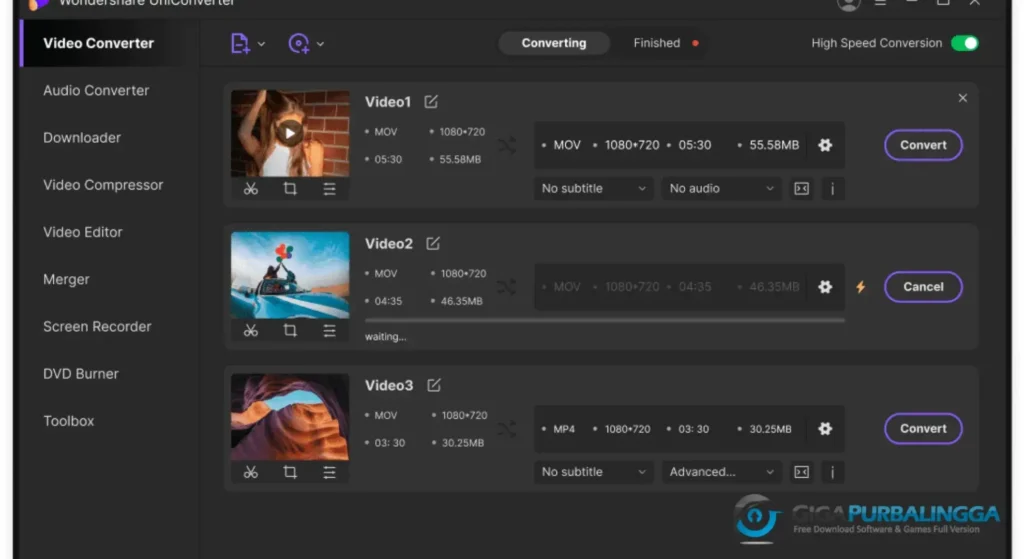
Task: Click Video1 preview window icon
Action: coord(801,189)
